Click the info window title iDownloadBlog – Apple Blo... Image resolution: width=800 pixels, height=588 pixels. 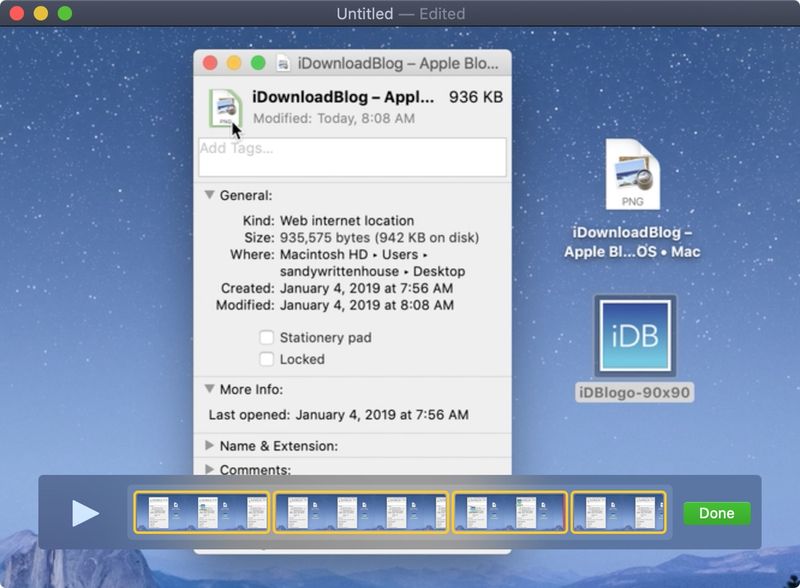click(x=398, y=63)
